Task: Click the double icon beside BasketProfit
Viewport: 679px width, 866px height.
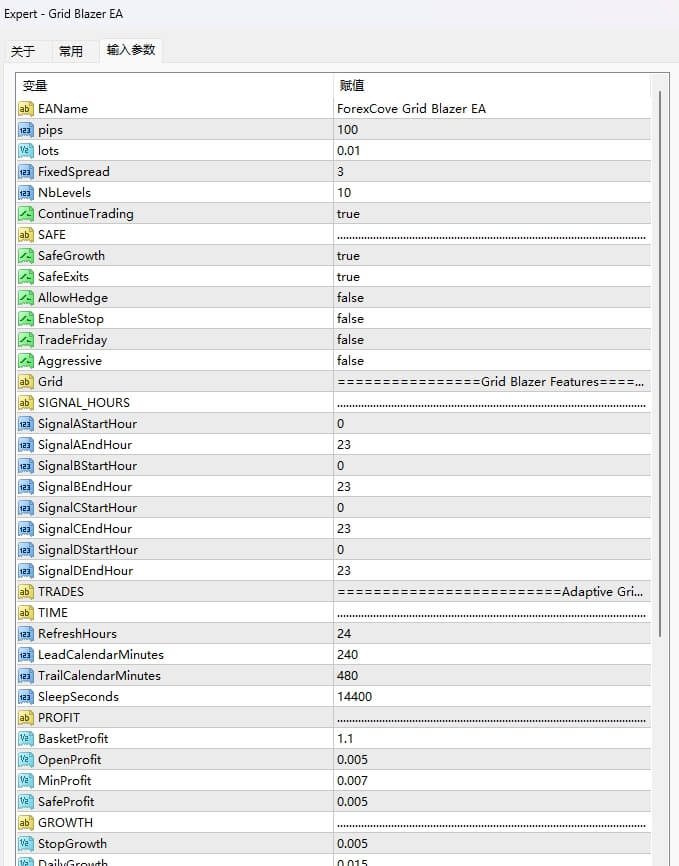Action: point(26,739)
